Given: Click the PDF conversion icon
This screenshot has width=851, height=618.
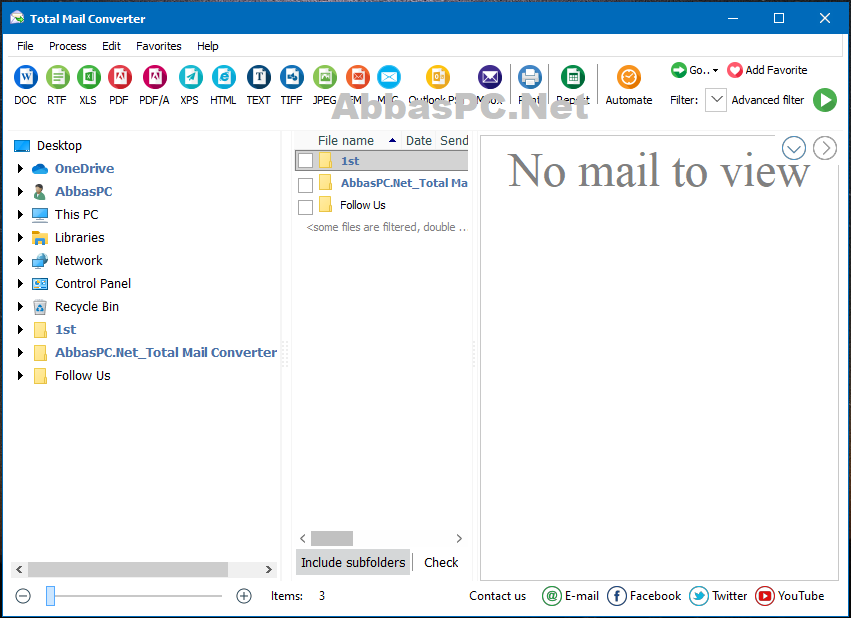Looking at the screenshot, I should pyautogui.click(x=119, y=77).
